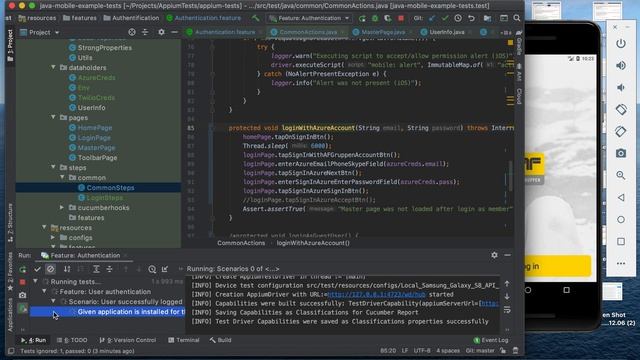This screenshot has width=640, height=360.
Task: Open Search Everywhere magnifier icon
Action: tap(517, 18)
